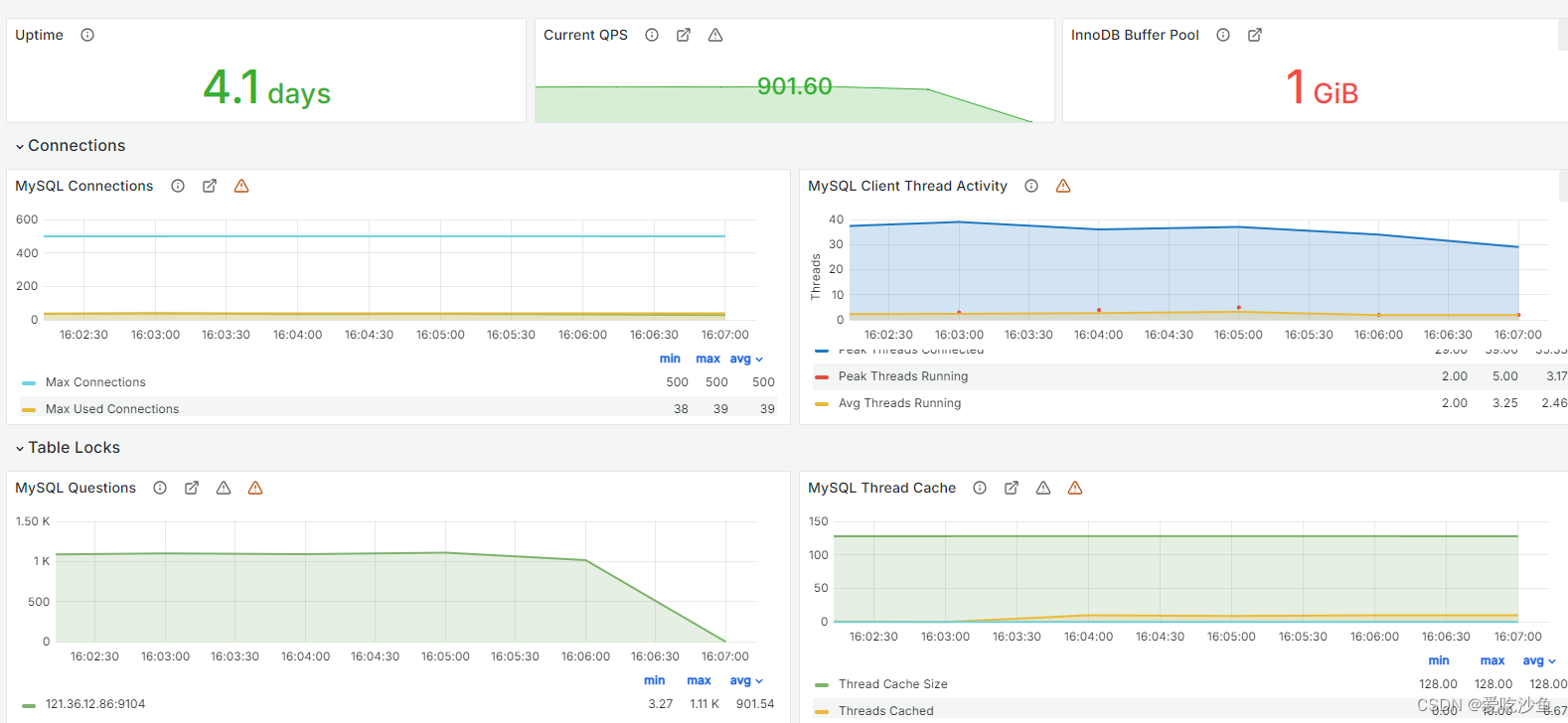This screenshot has width=1568, height=723.
Task: Click the Uptime panel info icon
Action: tap(87, 35)
